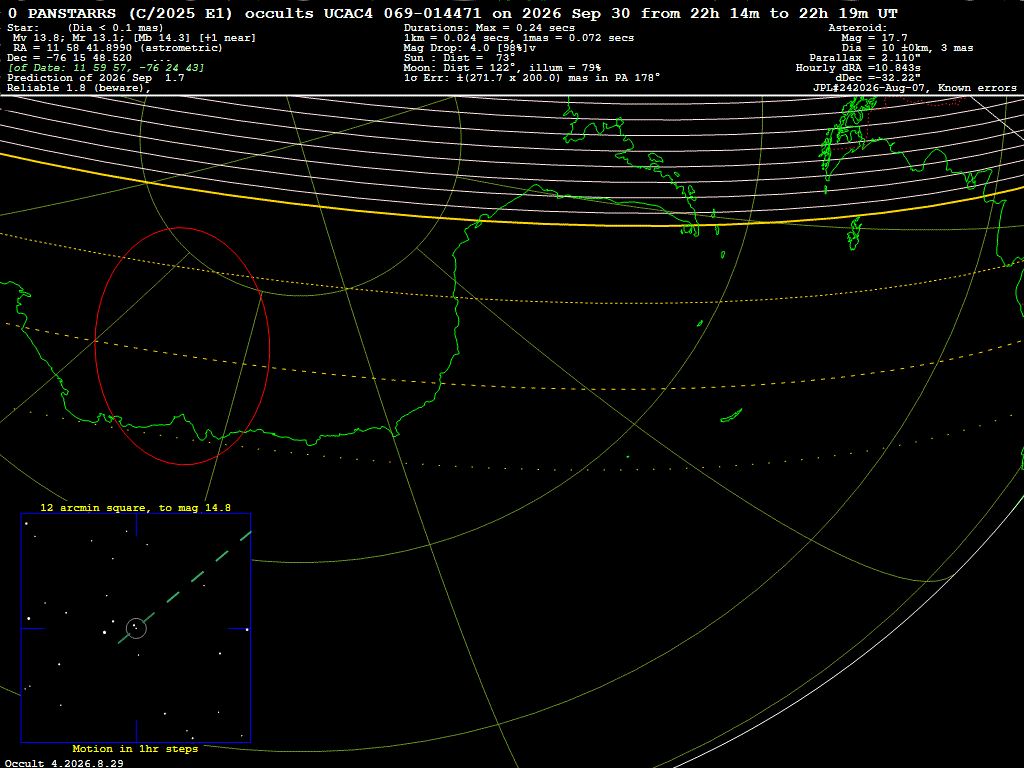
Task: Click the 'Occult 4.2026.8.29' version text
Action: (x=64, y=763)
